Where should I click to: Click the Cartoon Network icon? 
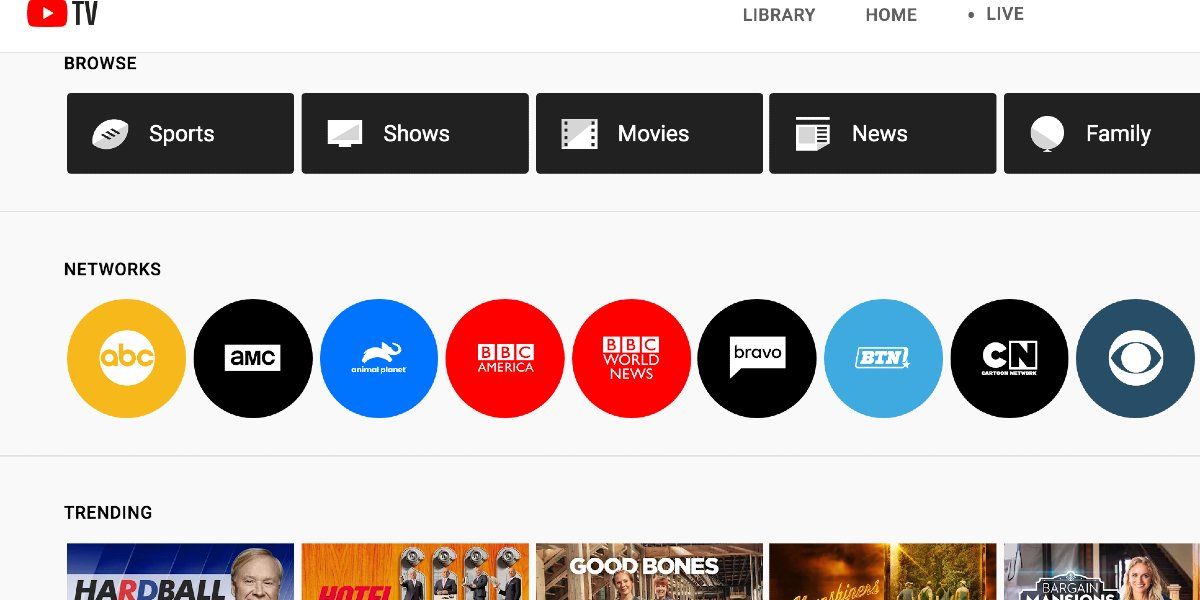[1009, 358]
